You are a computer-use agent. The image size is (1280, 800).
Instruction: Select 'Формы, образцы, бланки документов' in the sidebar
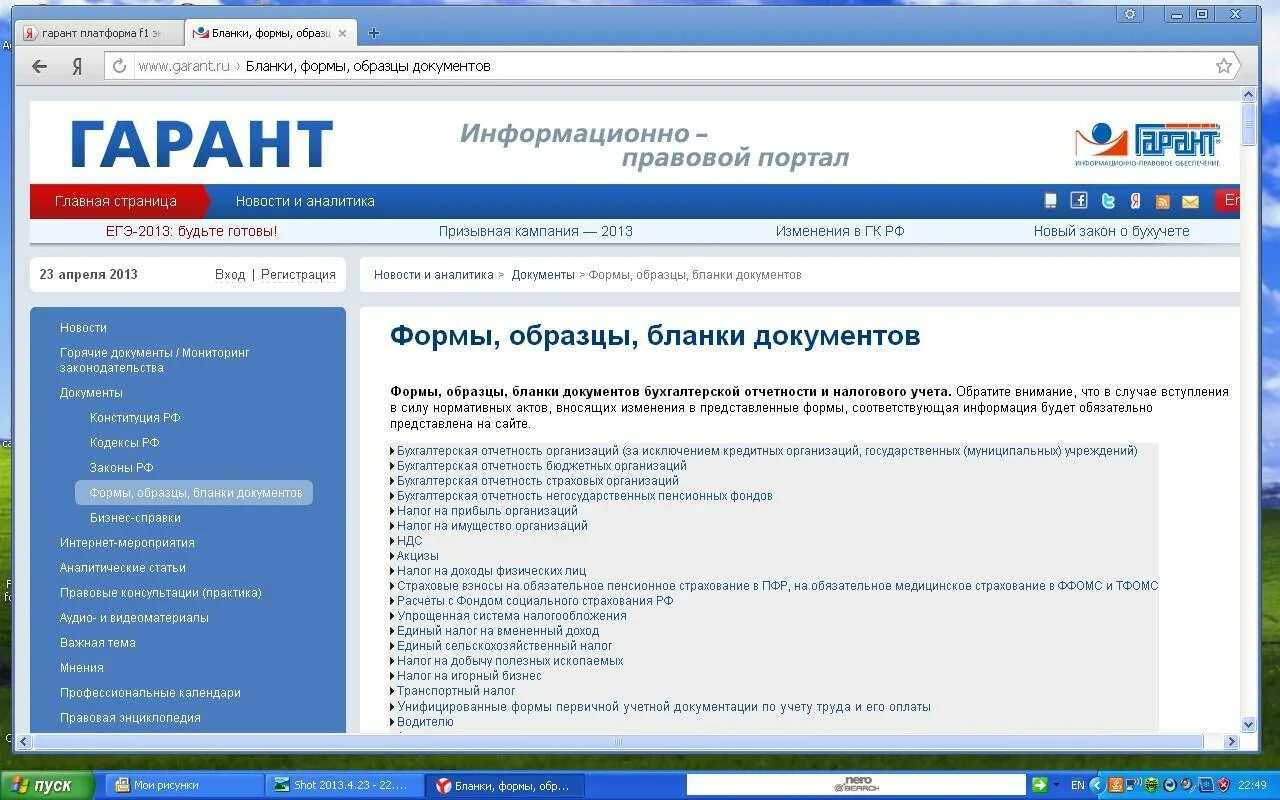coord(194,492)
